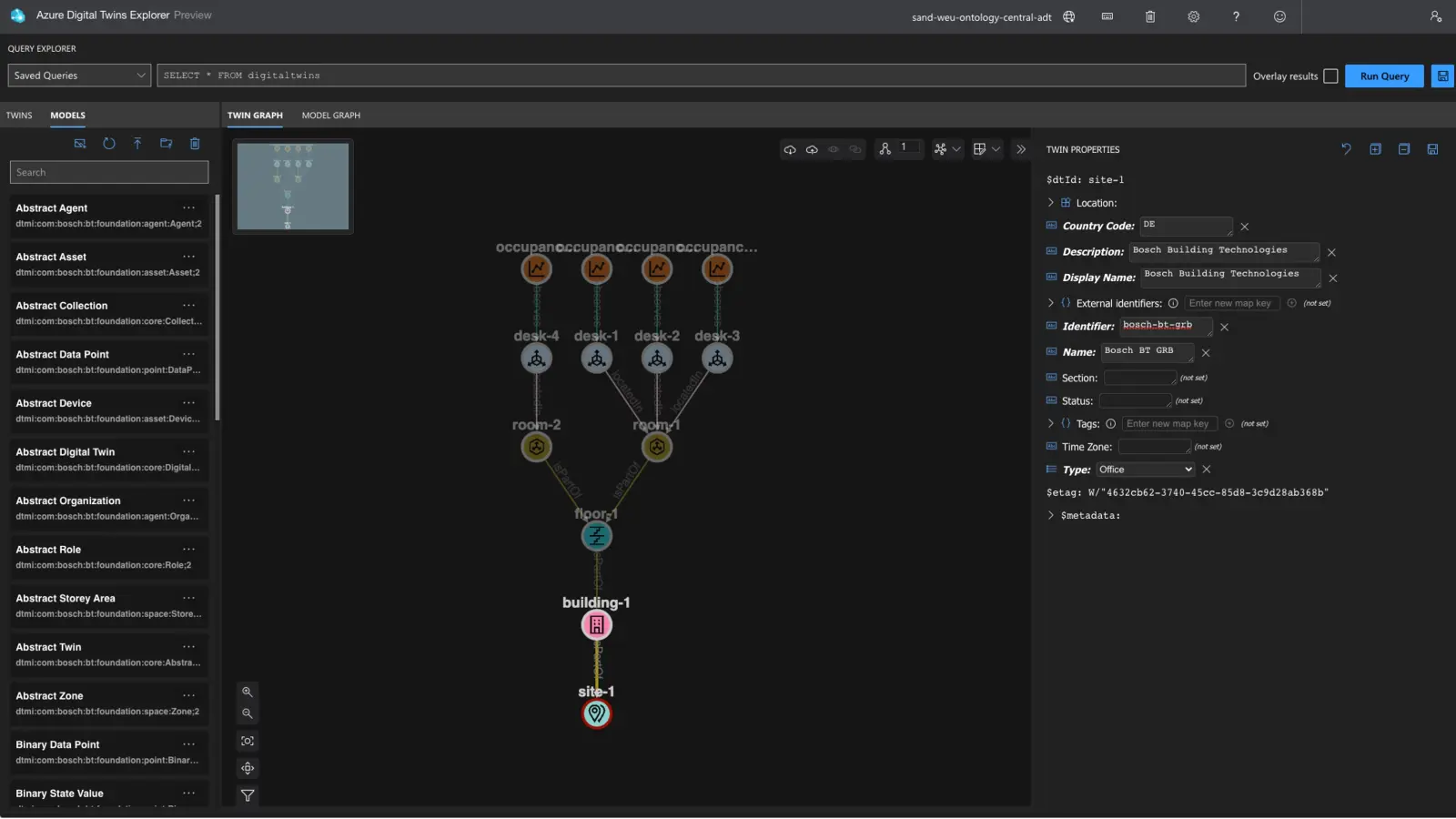The width and height of the screenshot is (1456, 819).
Task: Click the Run Query button
Action: 1384,76
